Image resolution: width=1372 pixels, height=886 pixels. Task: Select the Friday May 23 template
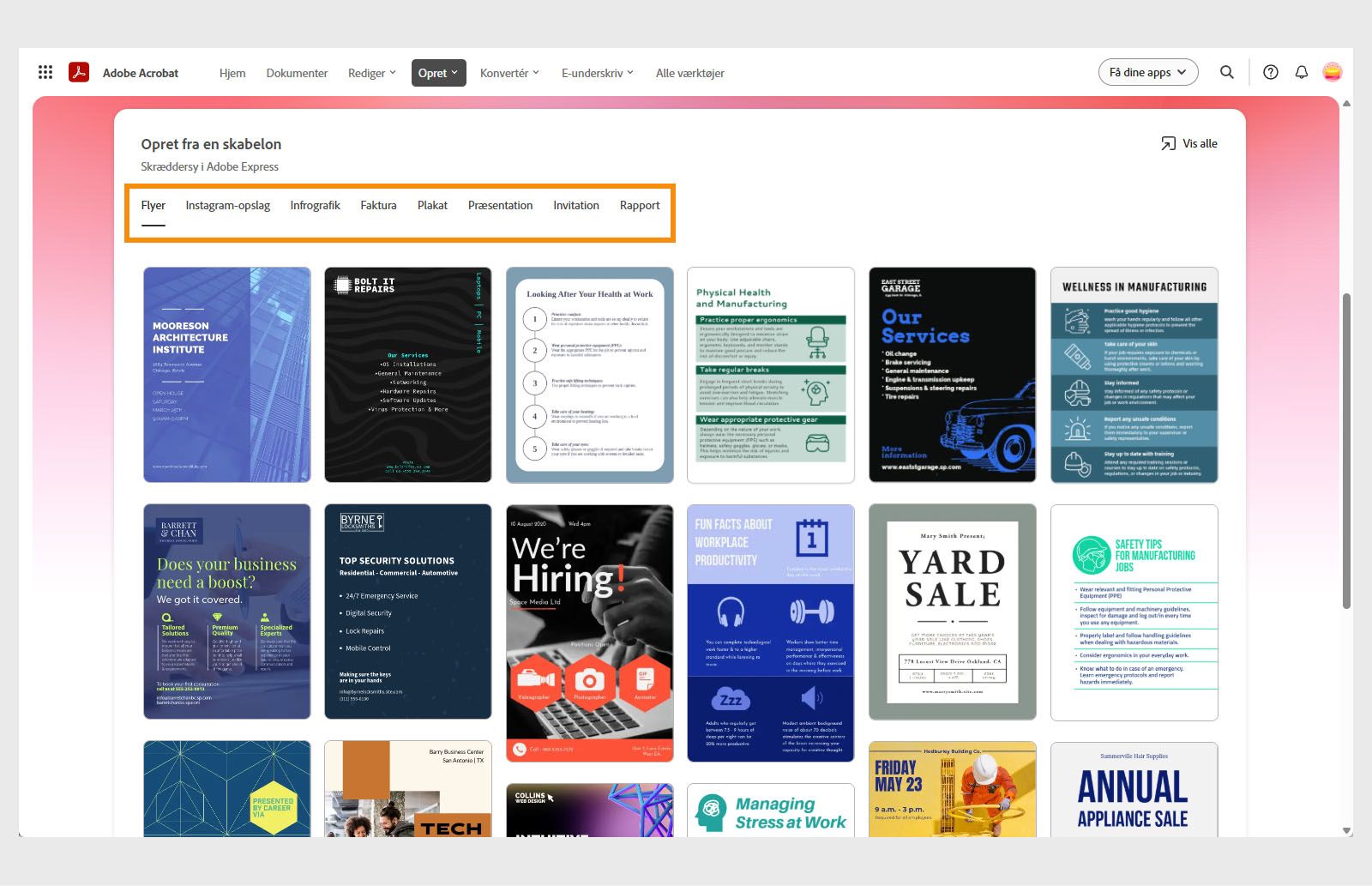click(x=953, y=790)
